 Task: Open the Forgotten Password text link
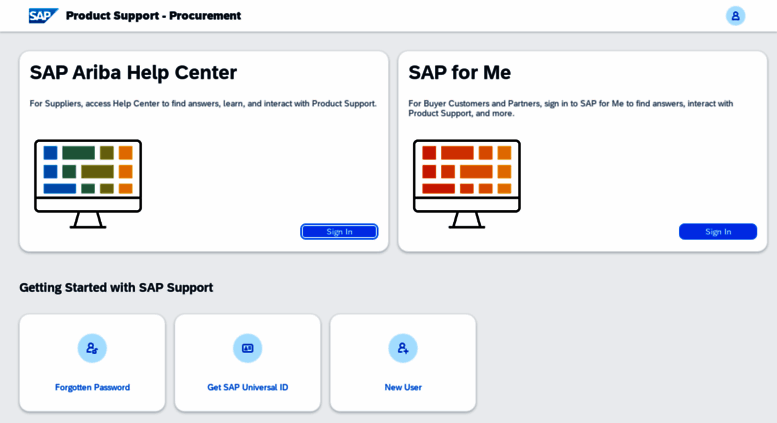(x=92, y=387)
